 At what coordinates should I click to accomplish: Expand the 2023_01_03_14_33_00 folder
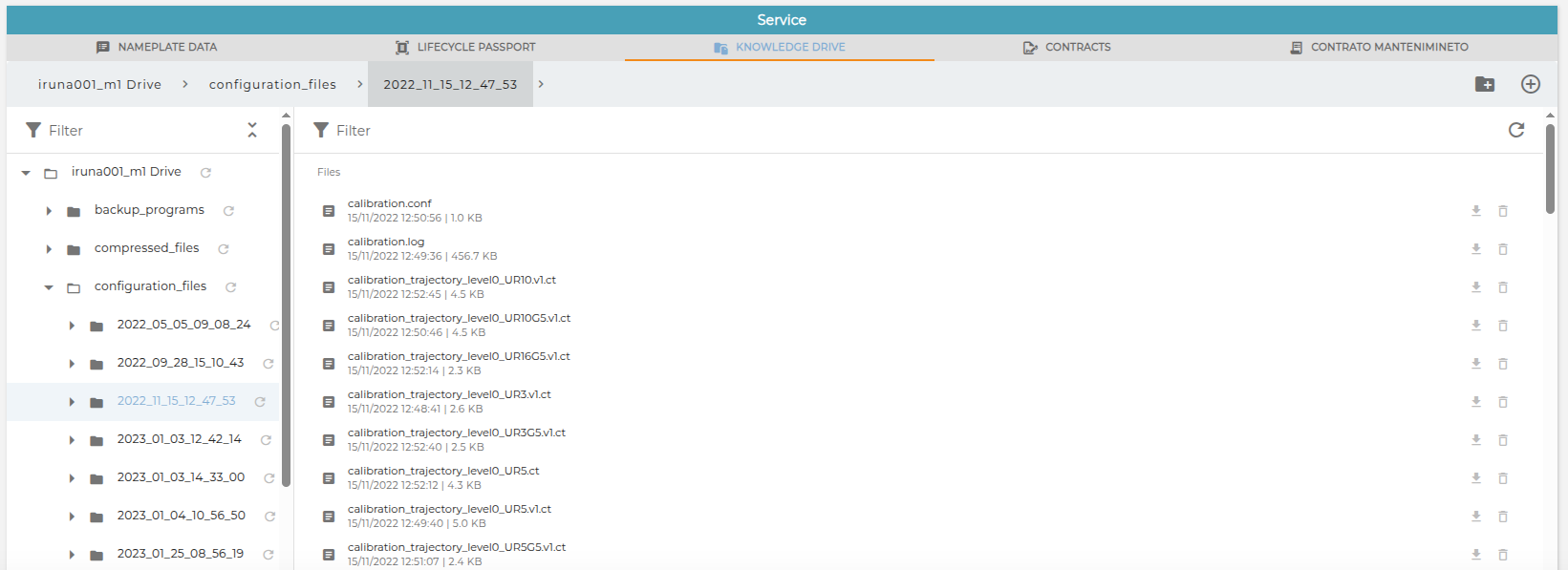click(72, 478)
